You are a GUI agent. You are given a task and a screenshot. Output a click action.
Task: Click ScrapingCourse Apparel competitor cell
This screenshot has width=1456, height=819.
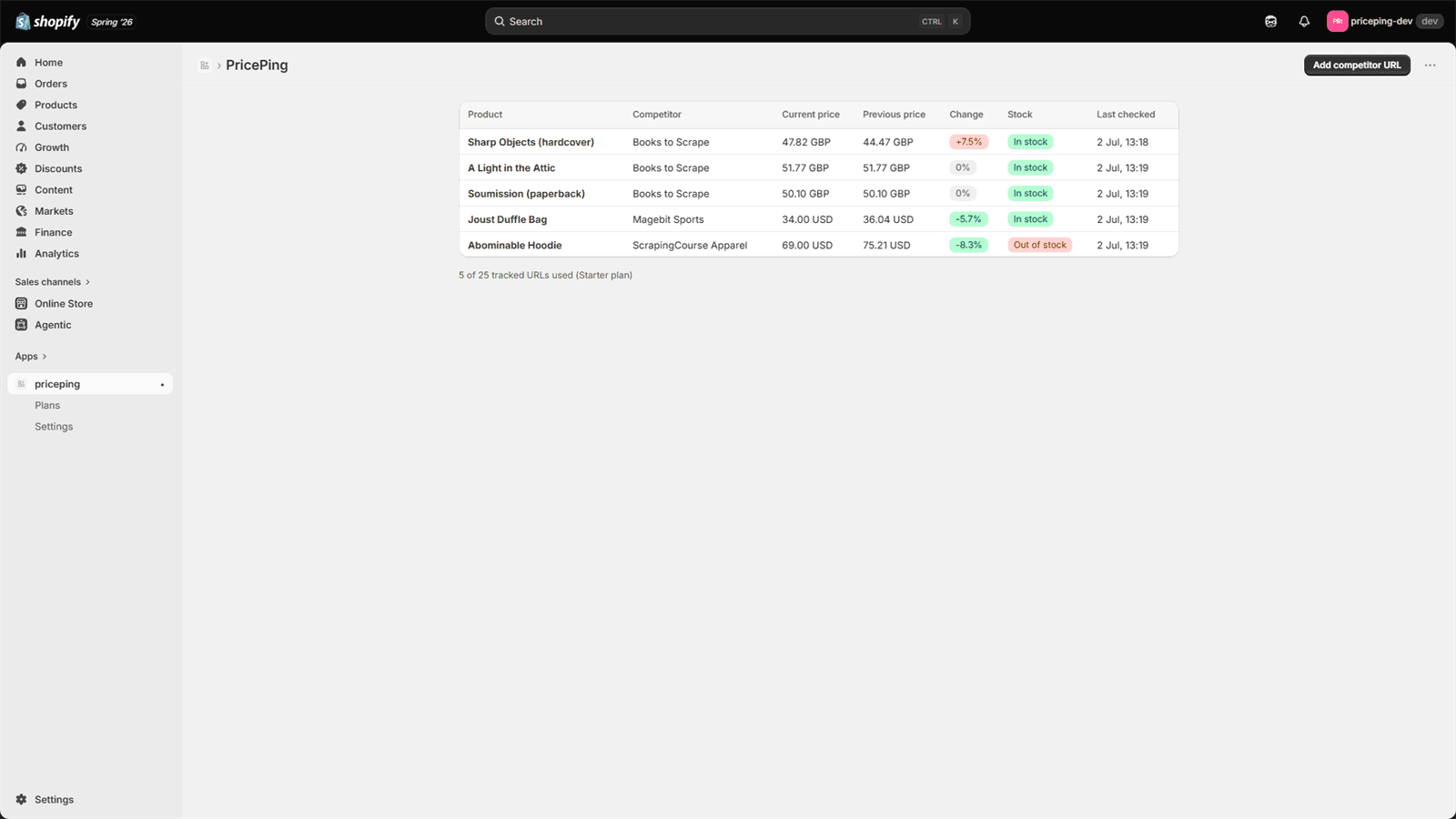pos(690,246)
